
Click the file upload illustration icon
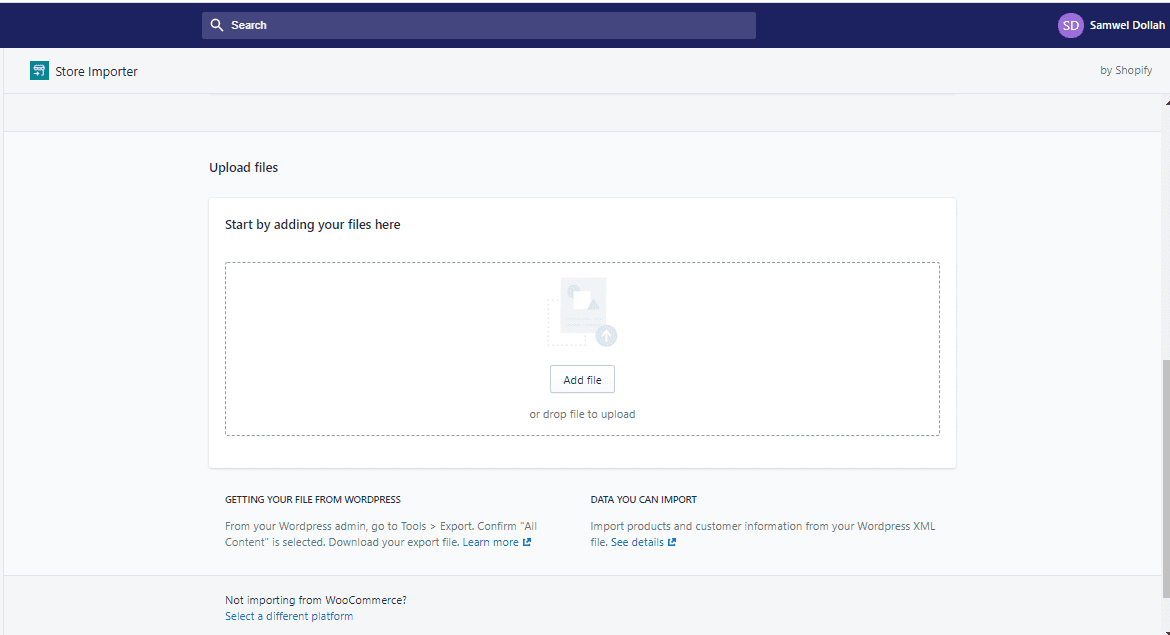coord(583,313)
